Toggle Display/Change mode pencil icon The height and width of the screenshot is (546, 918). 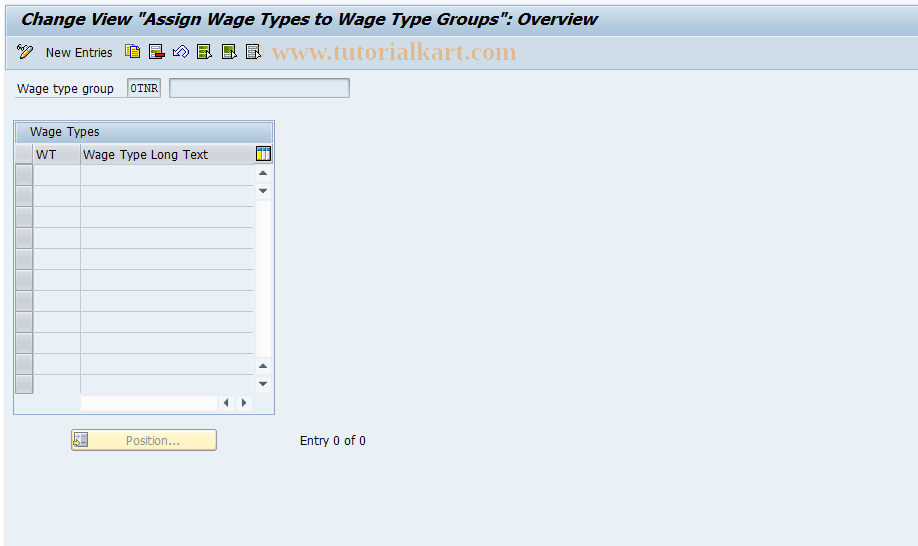(x=25, y=52)
